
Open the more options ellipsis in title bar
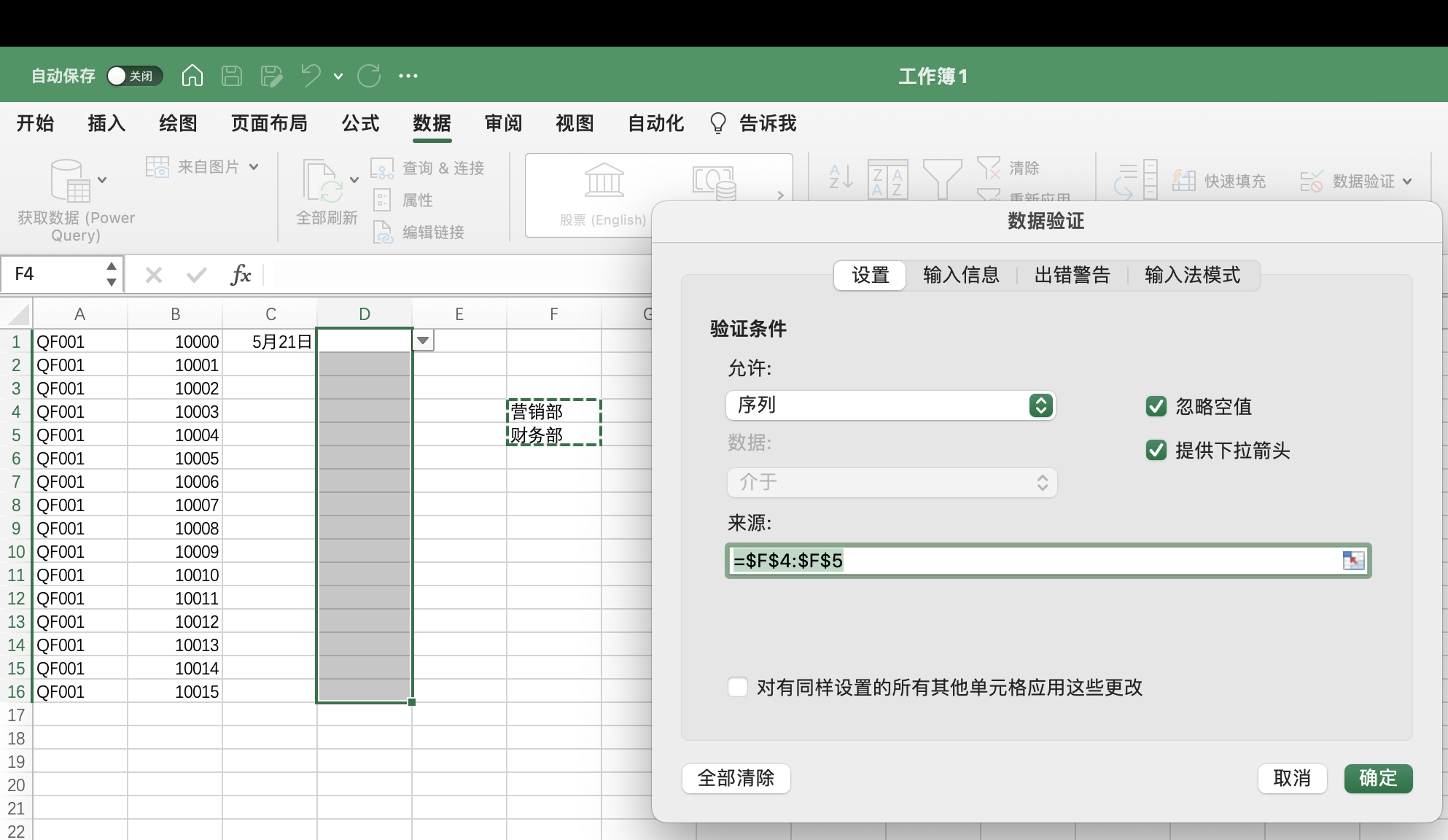pyautogui.click(x=408, y=76)
